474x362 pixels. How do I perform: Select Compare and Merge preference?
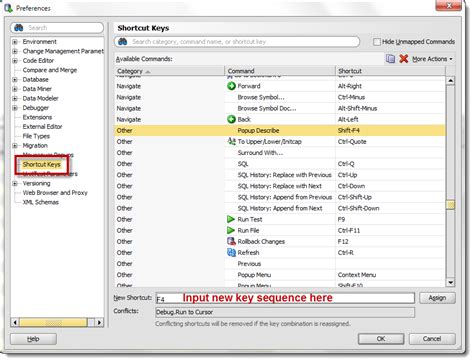tap(50, 70)
